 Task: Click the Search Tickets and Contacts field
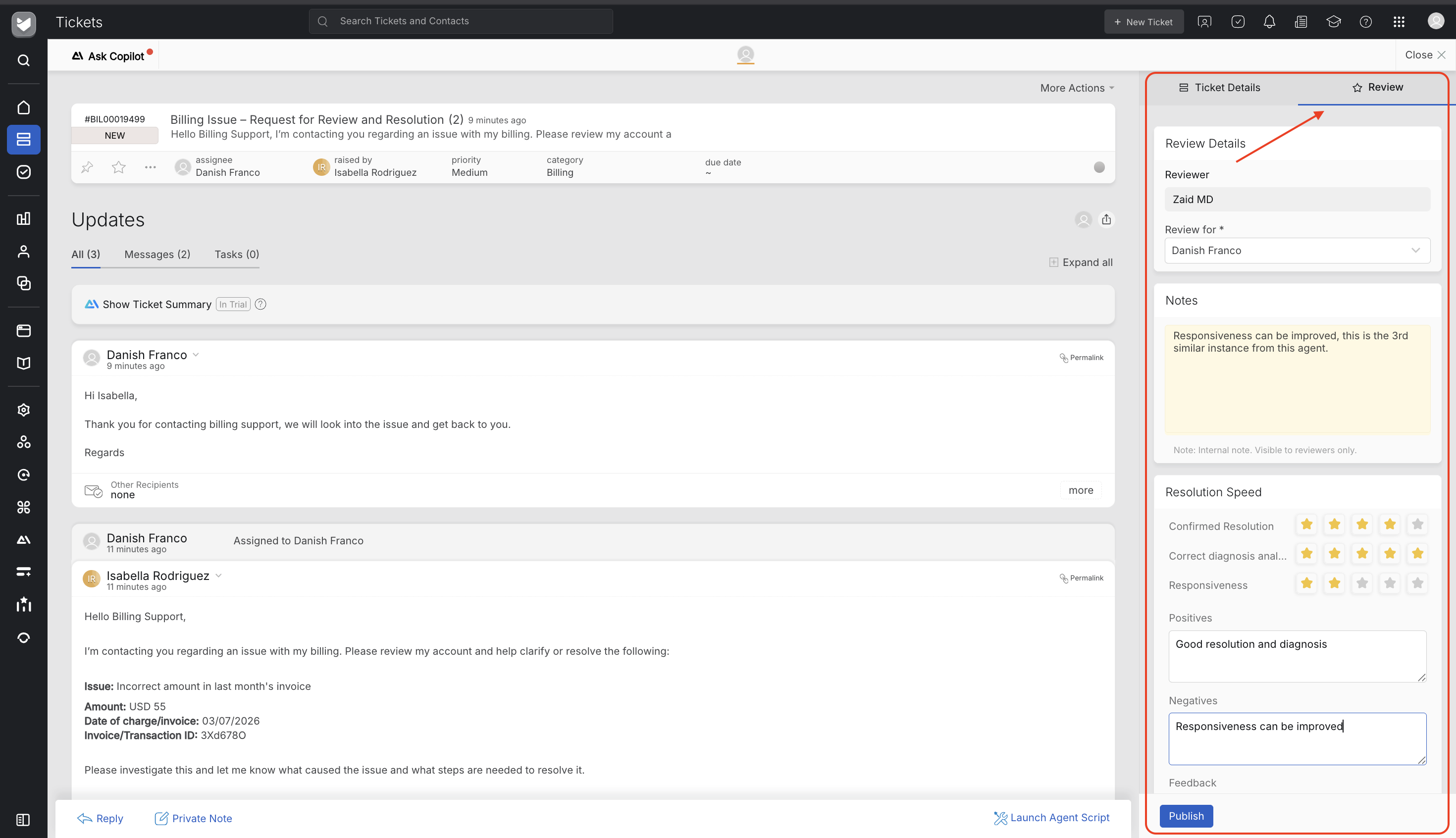[461, 21]
